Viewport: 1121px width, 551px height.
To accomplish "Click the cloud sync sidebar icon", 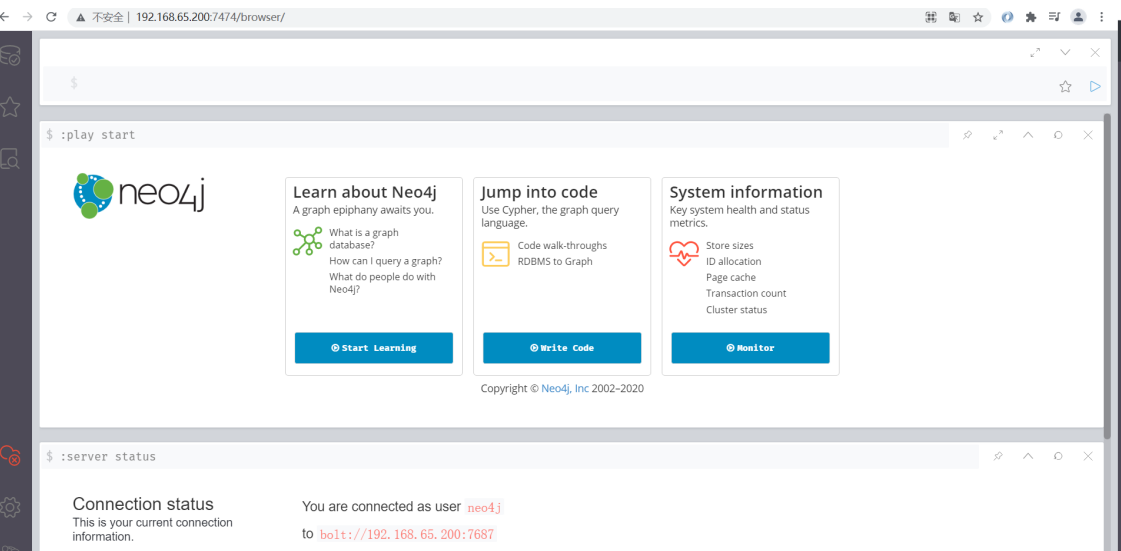I will click(x=10, y=456).
